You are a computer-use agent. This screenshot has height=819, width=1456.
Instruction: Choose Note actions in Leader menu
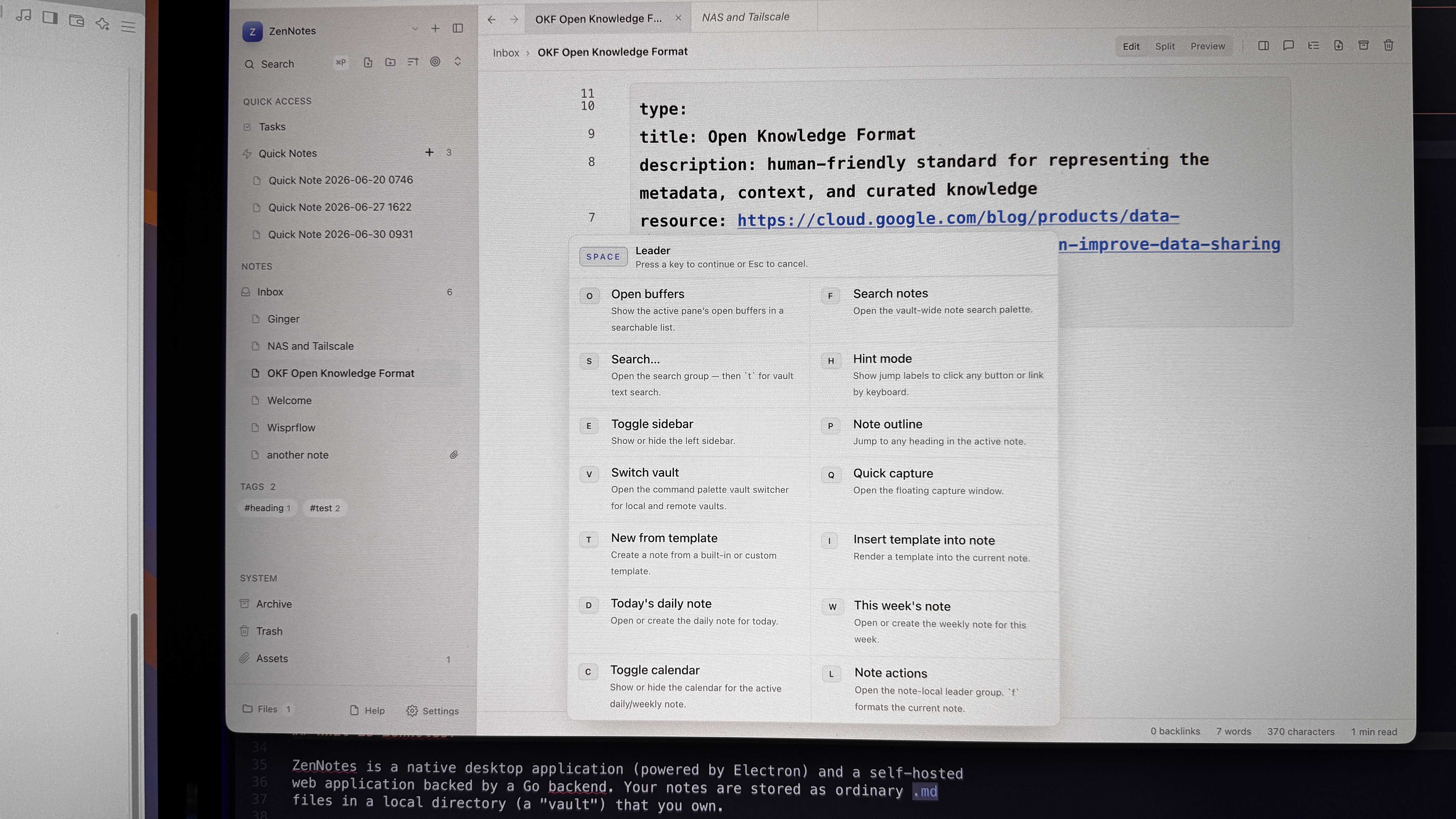coord(935,690)
